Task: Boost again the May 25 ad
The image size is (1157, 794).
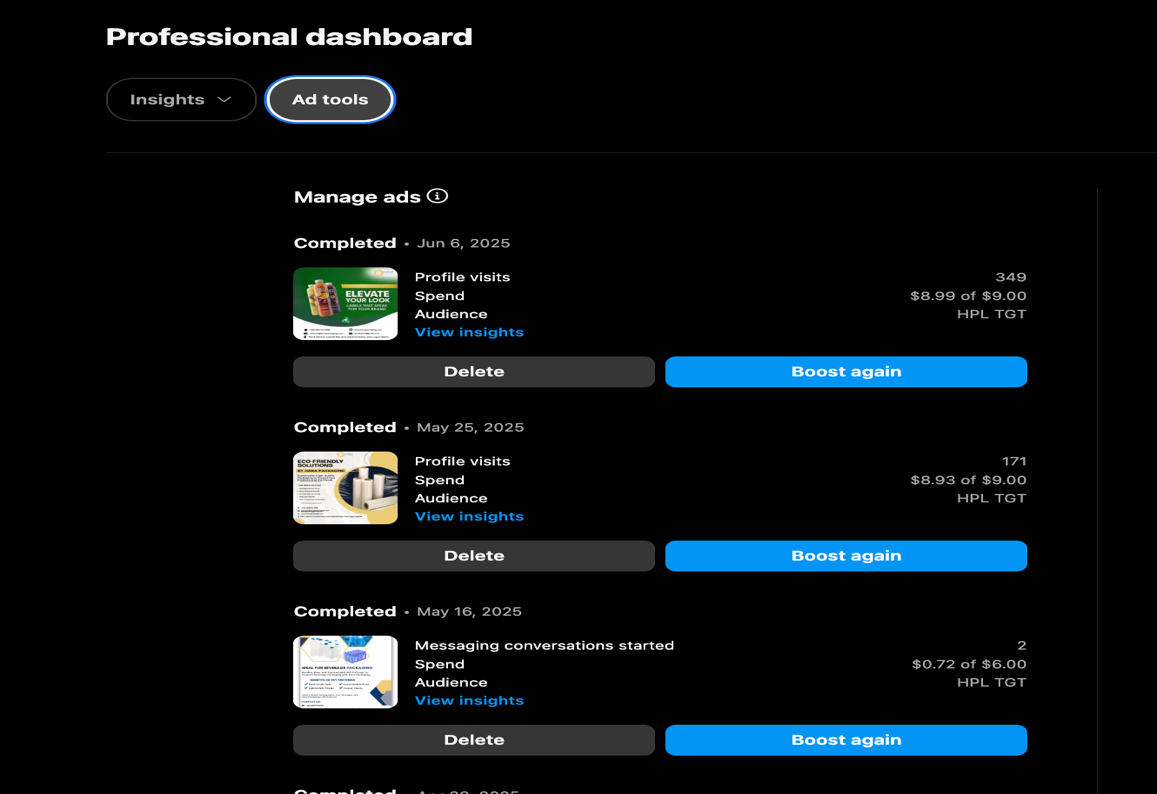Action: tap(845, 555)
